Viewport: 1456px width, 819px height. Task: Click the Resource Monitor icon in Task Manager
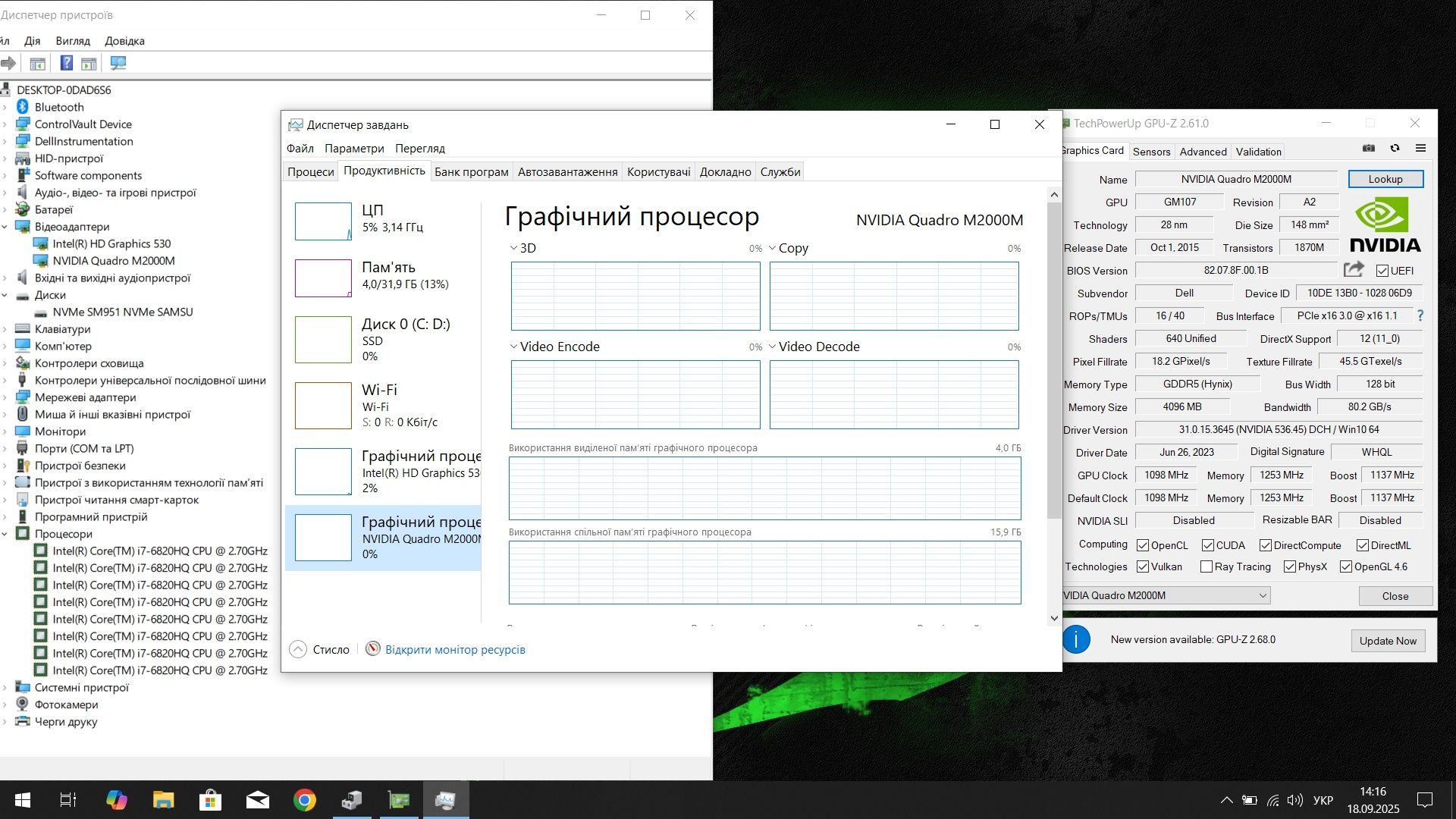click(x=372, y=649)
